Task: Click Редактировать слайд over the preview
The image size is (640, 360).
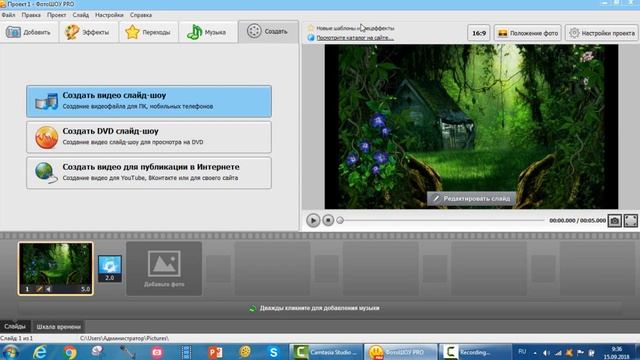Action: click(471, 198)
